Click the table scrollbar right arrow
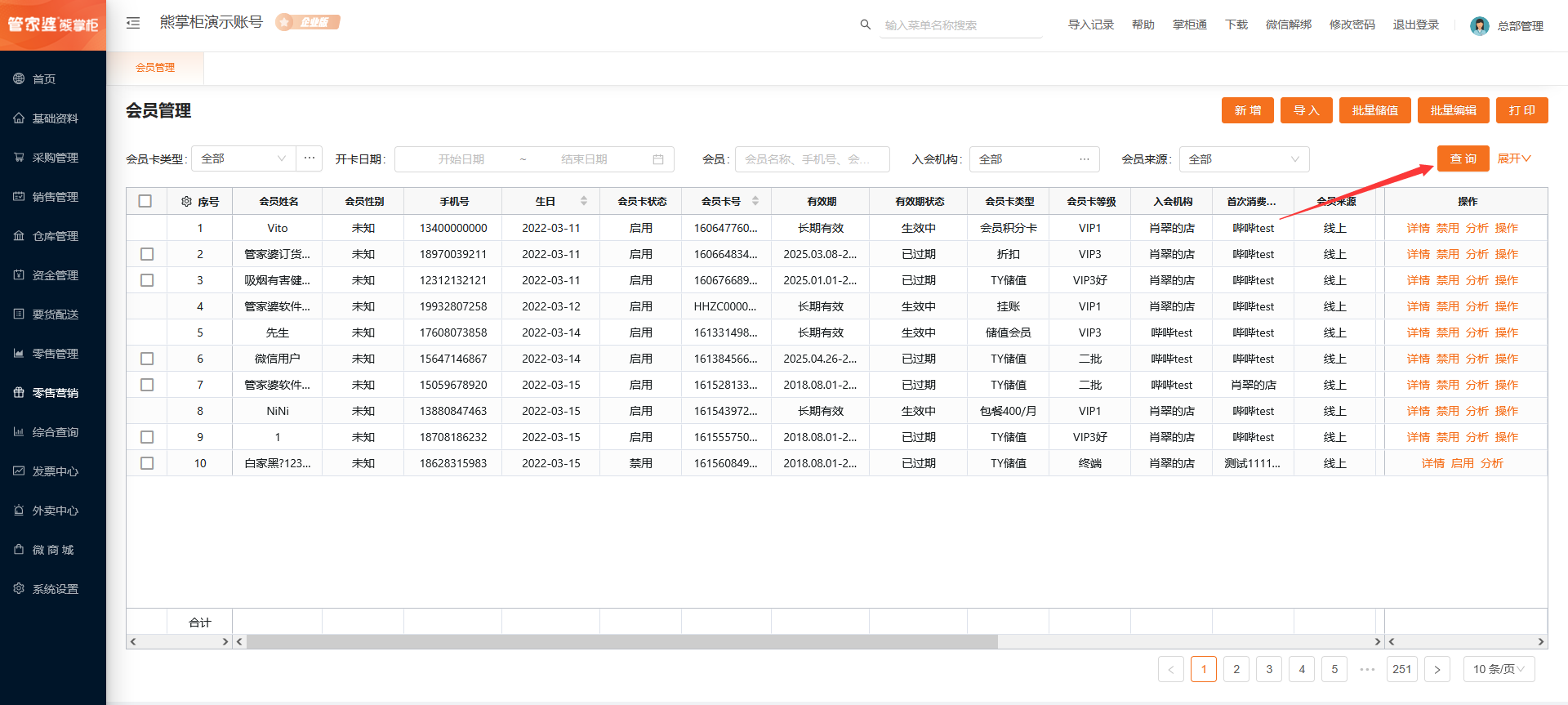 click(x=1377, y=642)
